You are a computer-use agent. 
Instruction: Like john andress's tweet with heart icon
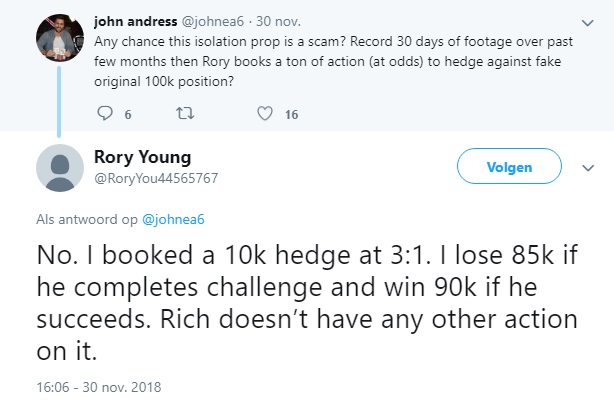coord(265,114)
